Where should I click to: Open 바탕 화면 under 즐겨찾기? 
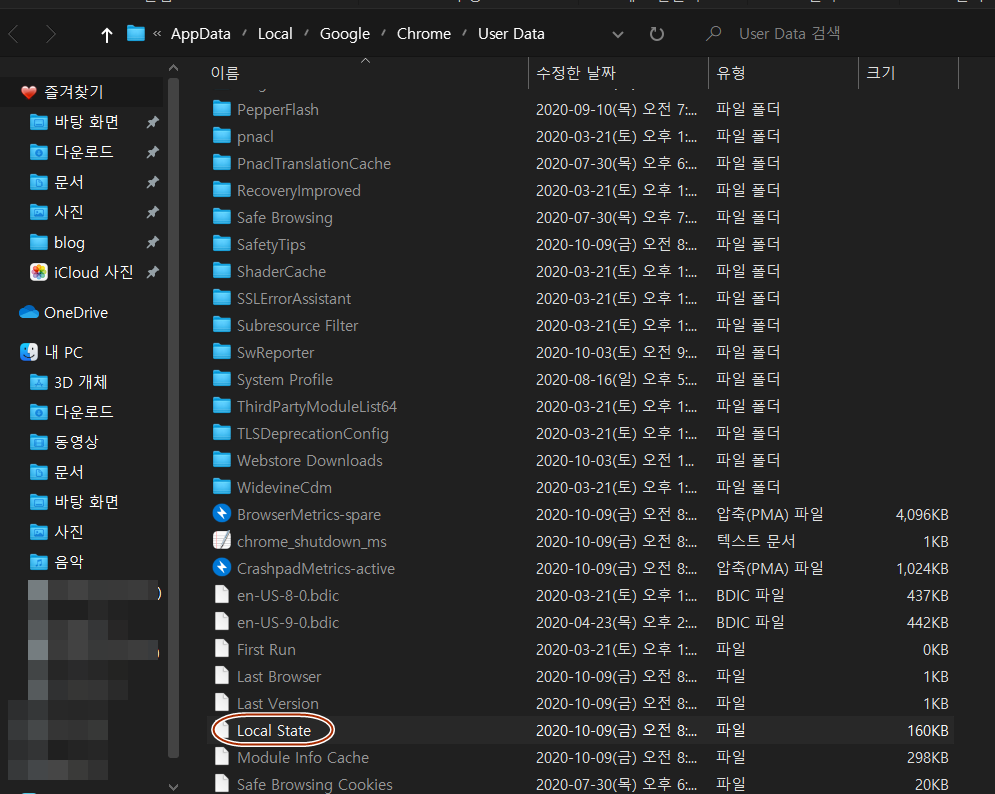point(86,122)
